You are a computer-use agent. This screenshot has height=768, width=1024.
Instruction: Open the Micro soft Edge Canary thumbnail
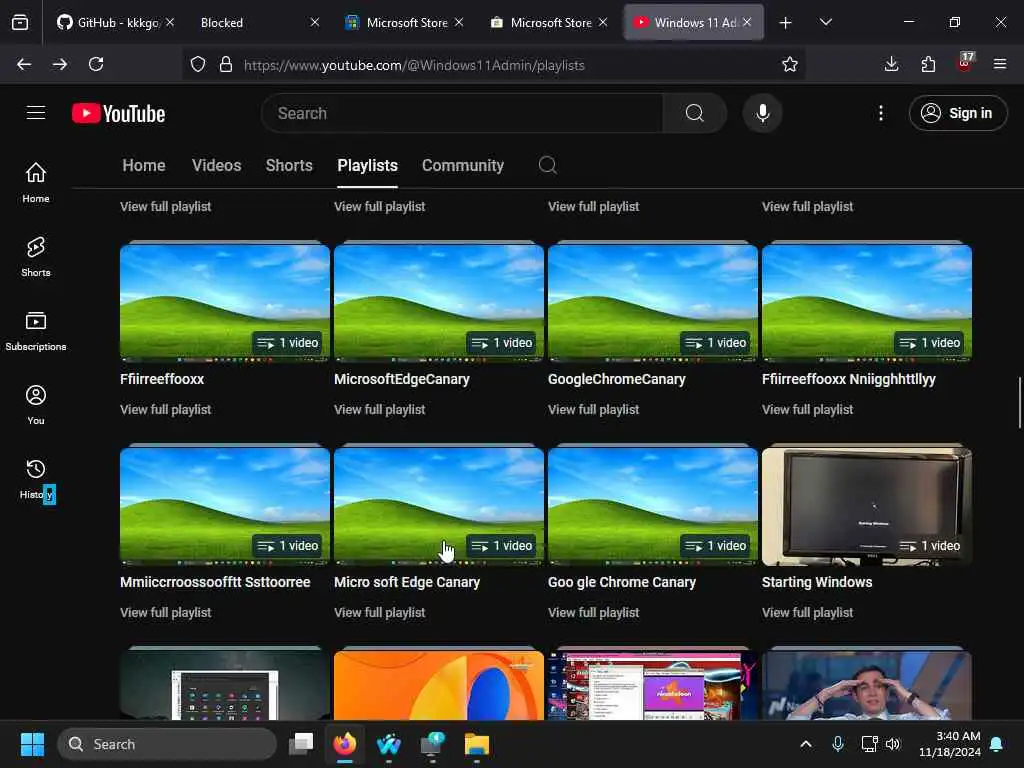coord(439,505)
